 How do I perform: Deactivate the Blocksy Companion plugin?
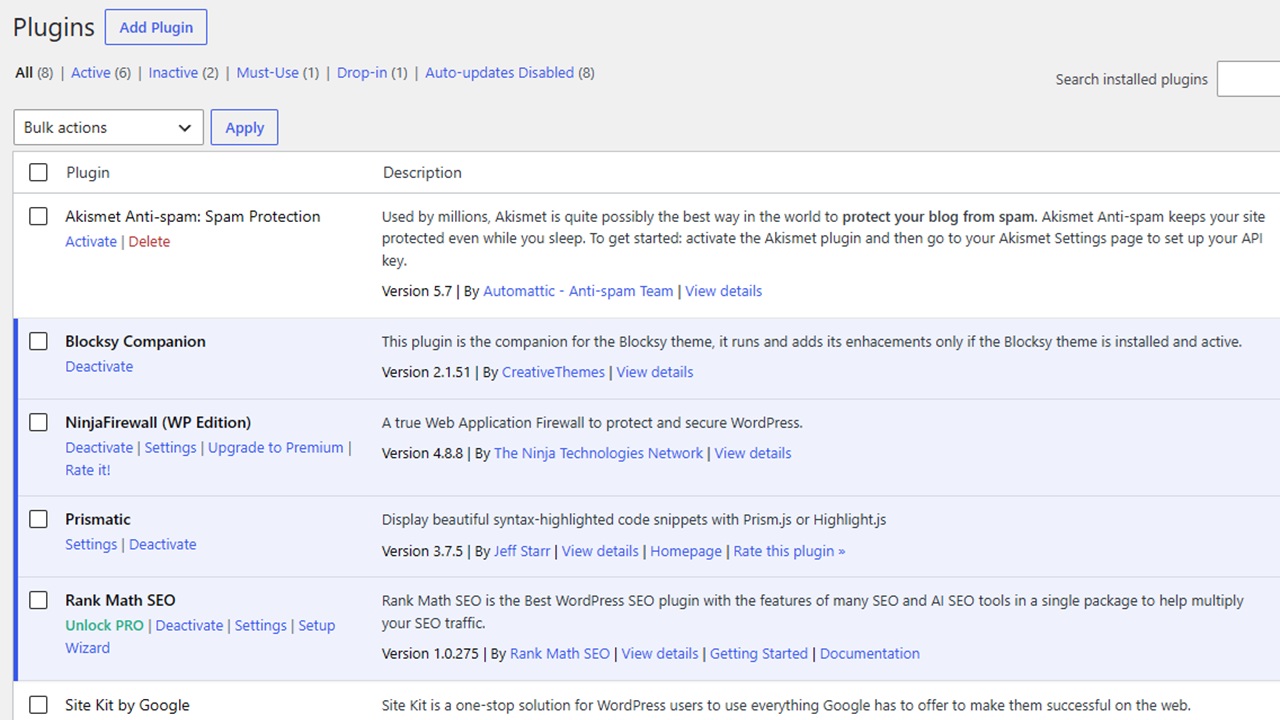point(99,366)
